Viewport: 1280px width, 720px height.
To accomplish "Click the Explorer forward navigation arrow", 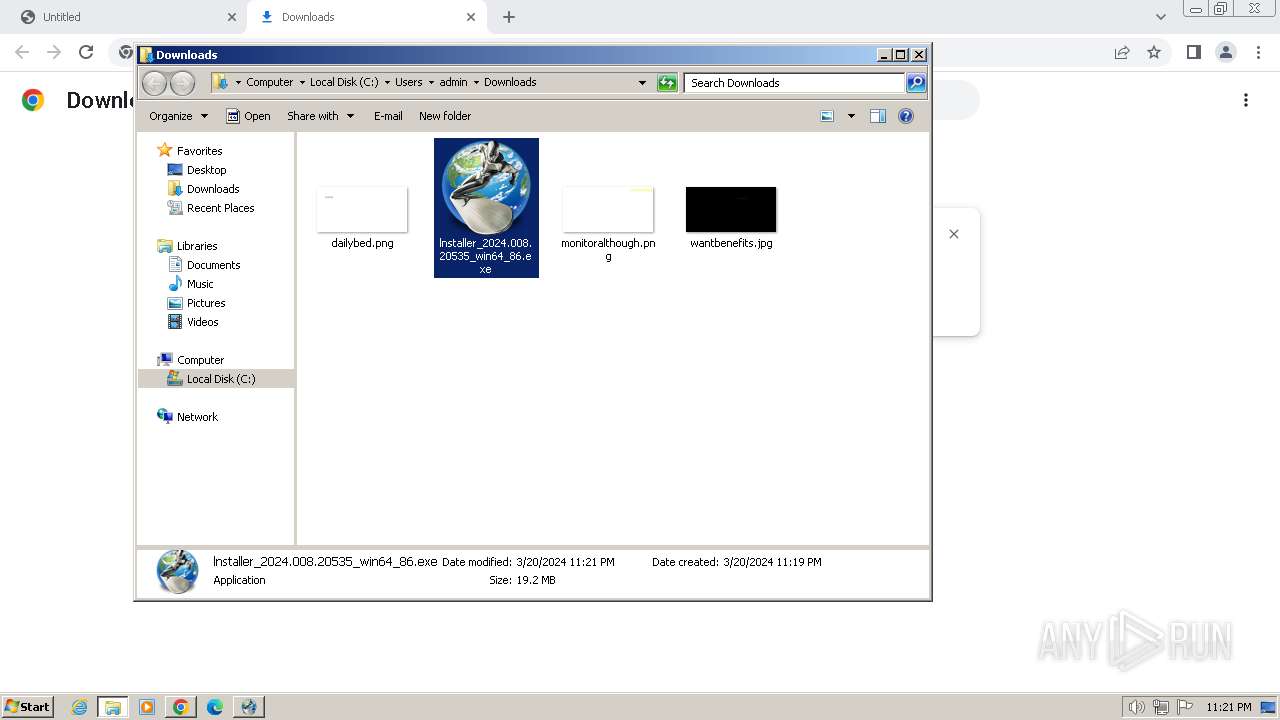I will [182, 83].
